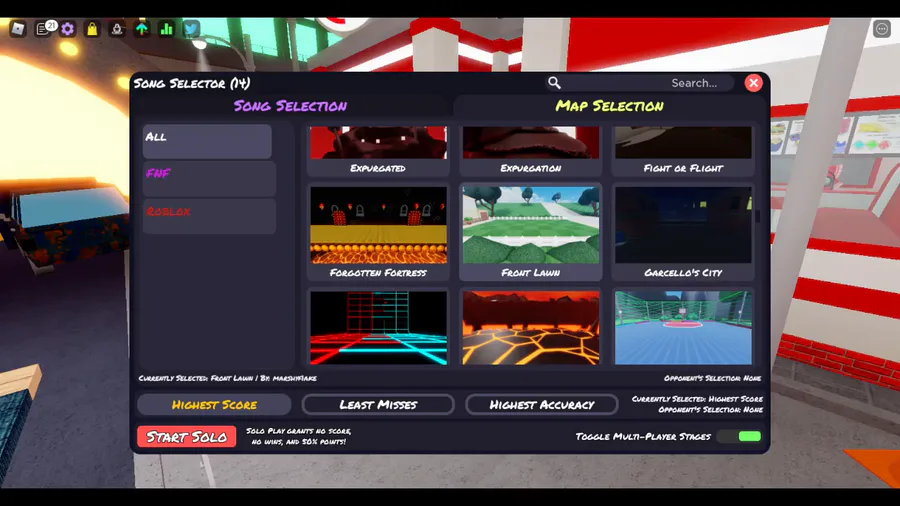Open the yellow shopping bag shop icon
Image resolution: width=900 pixels, height=506 pixels.
click(x=92, y=29)
